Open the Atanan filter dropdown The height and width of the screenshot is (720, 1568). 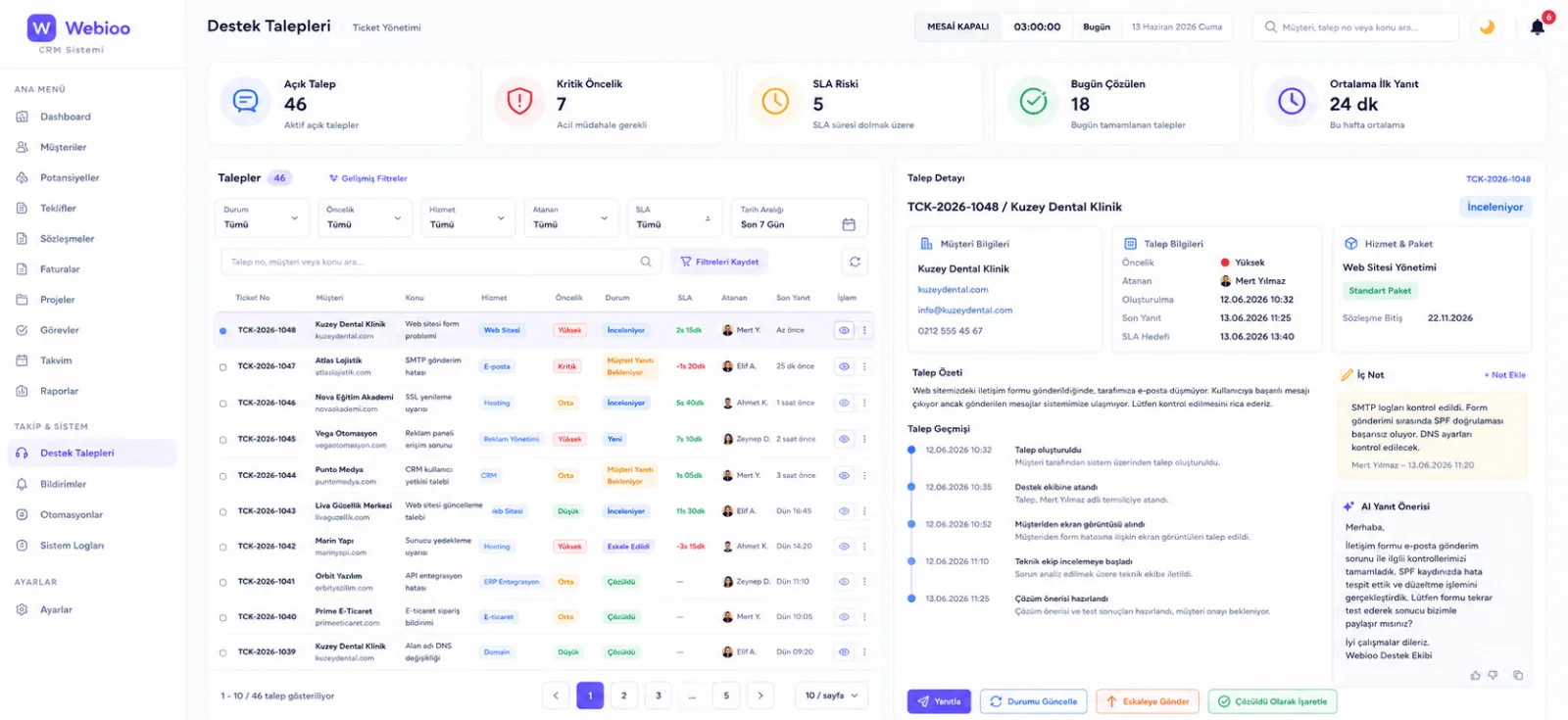click(x=570, y=217)
